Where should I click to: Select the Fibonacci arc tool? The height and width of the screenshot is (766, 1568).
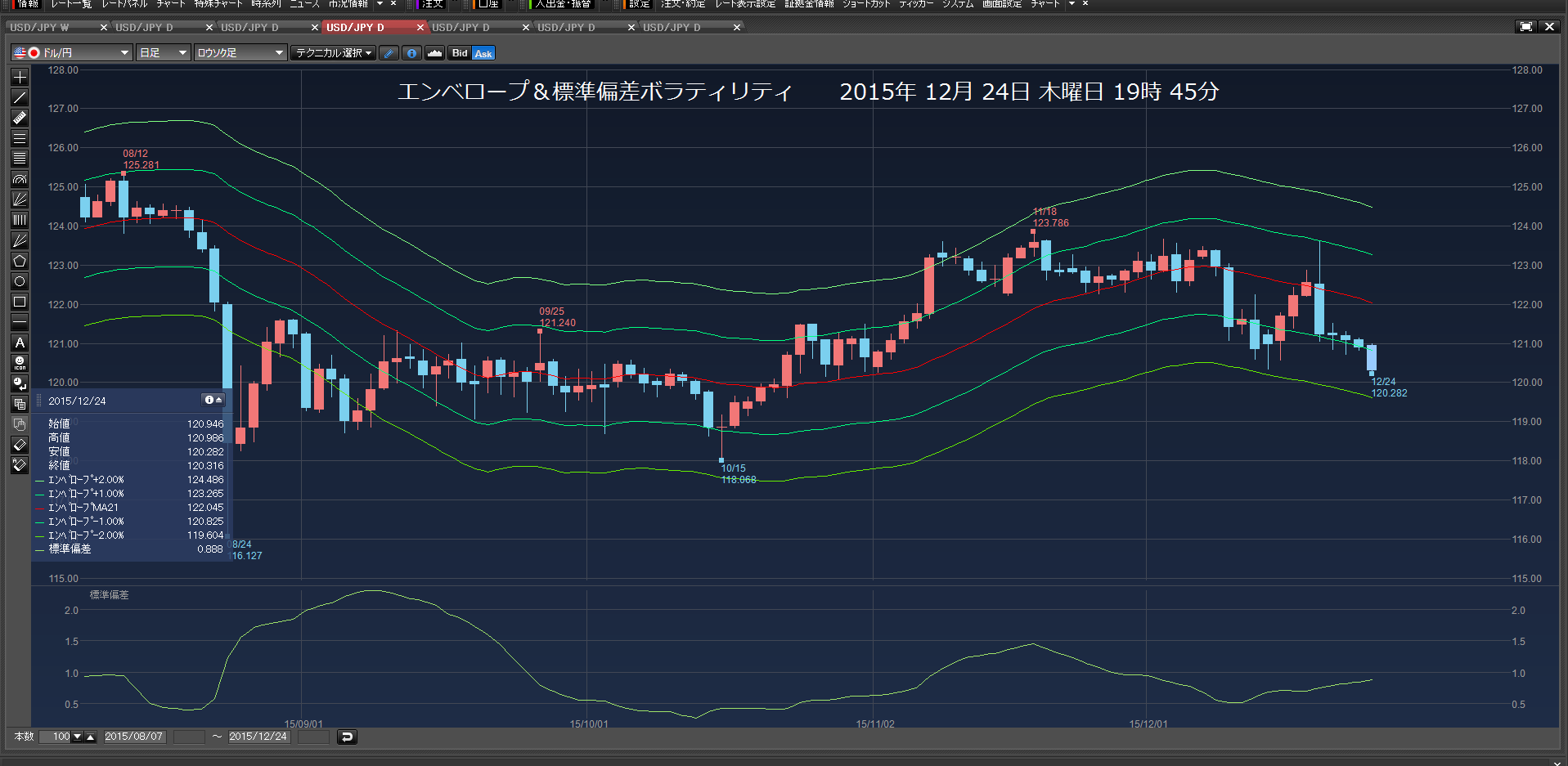[x=20, y=179]
